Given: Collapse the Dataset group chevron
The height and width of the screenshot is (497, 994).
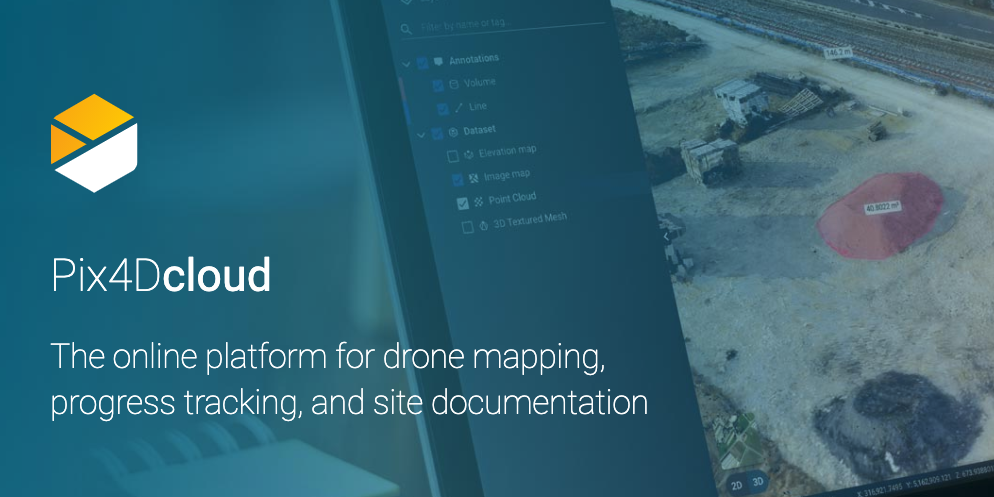Looking at the screenshot, I should [421, 133].
